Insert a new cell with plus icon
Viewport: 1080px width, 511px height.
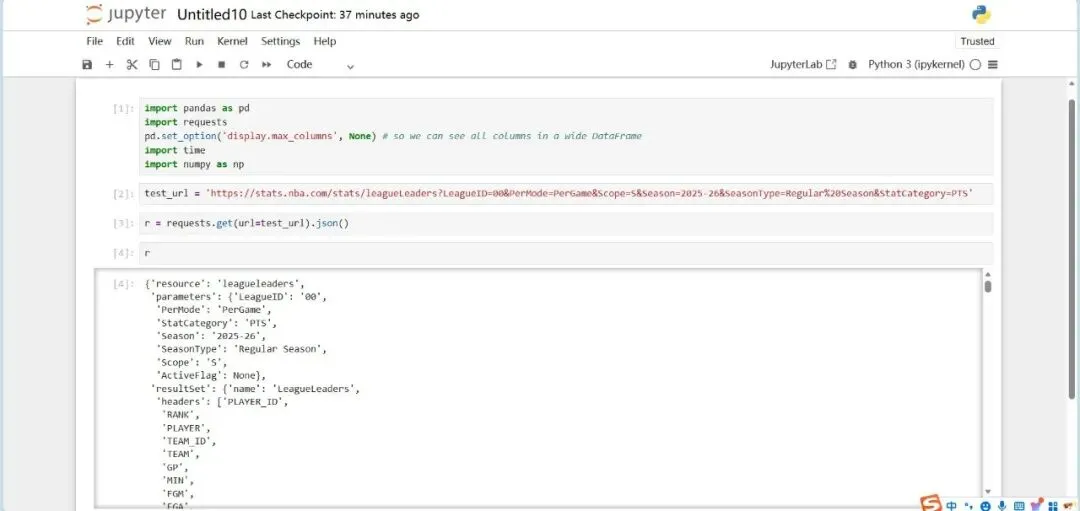coord(109,65)
